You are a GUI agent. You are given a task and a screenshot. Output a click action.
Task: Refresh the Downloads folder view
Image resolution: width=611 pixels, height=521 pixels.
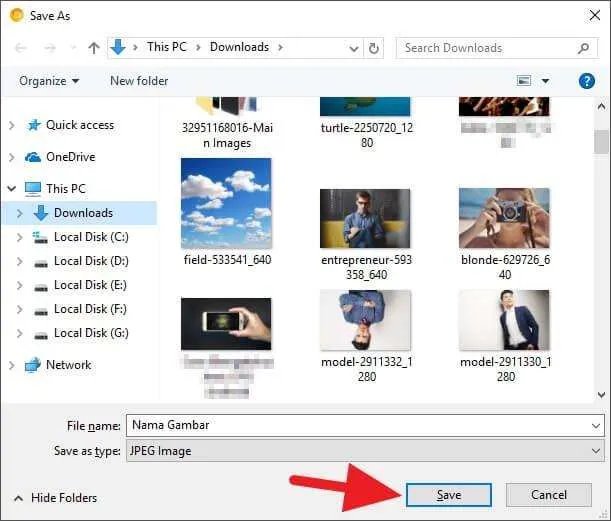(374, 48)
